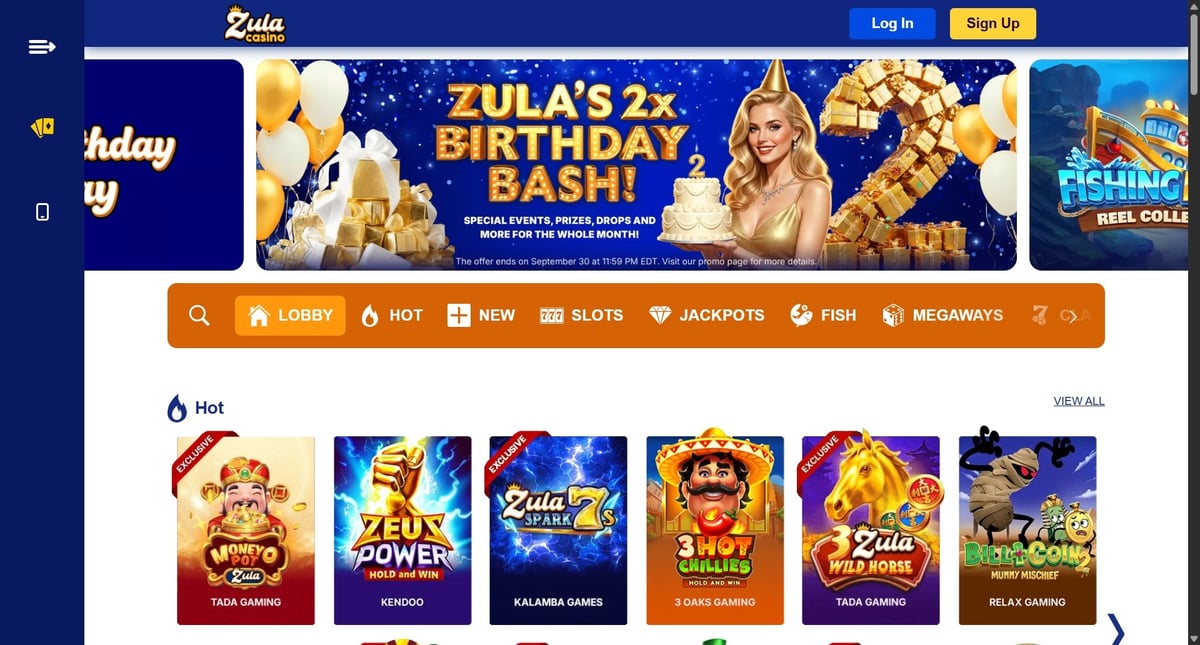
Task: Open the Zeus Power game thumbnail
Action: [x=402, y=531]
